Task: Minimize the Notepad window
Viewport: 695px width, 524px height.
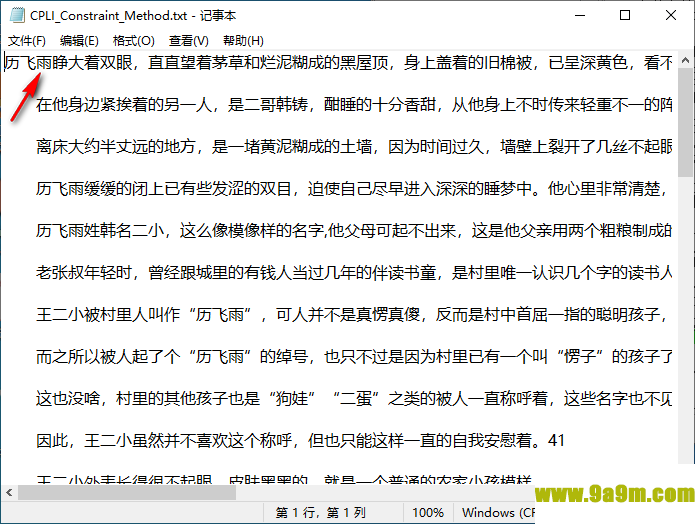Action: point(580,15)
